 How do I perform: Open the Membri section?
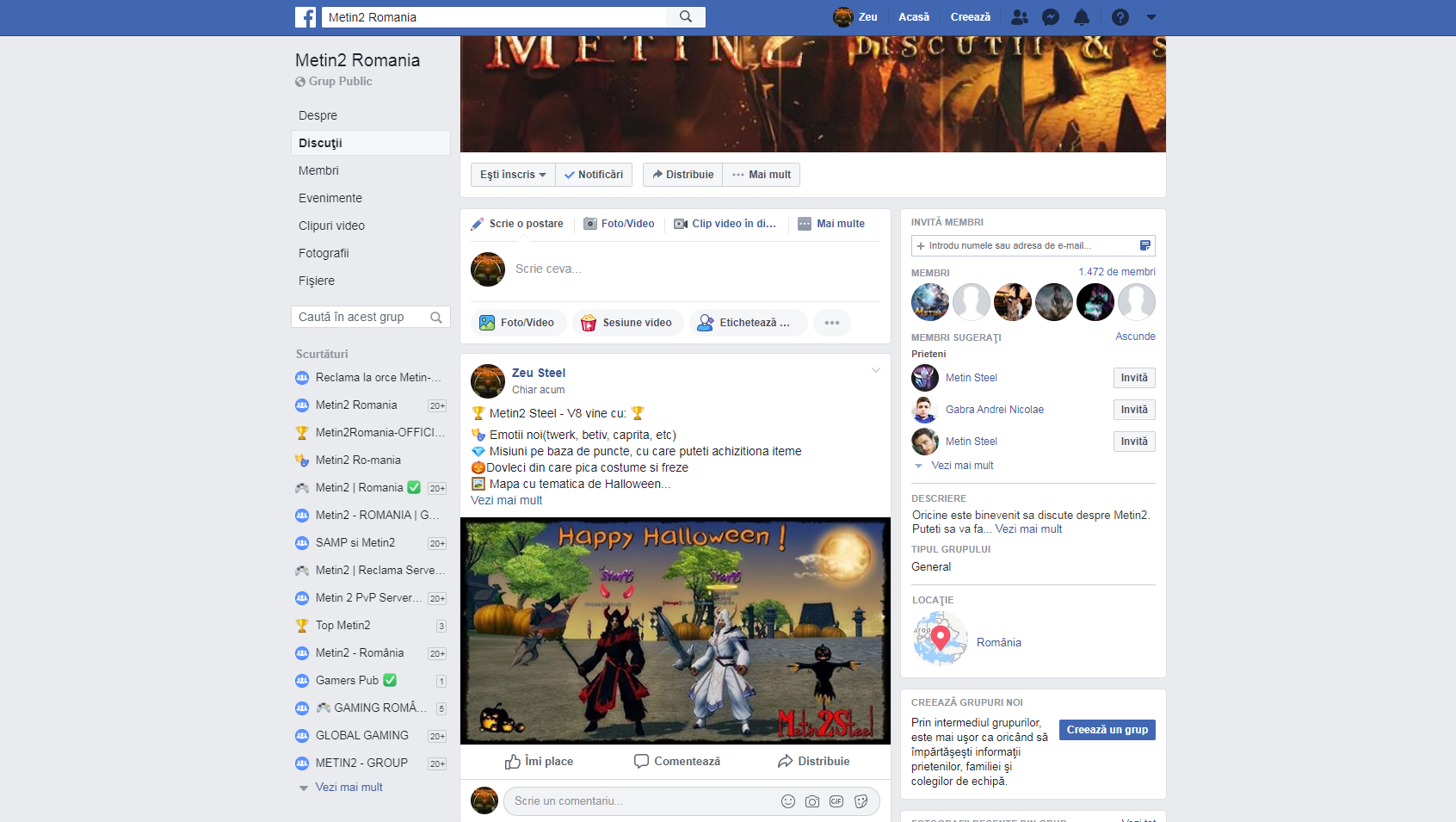click(318, 170)
